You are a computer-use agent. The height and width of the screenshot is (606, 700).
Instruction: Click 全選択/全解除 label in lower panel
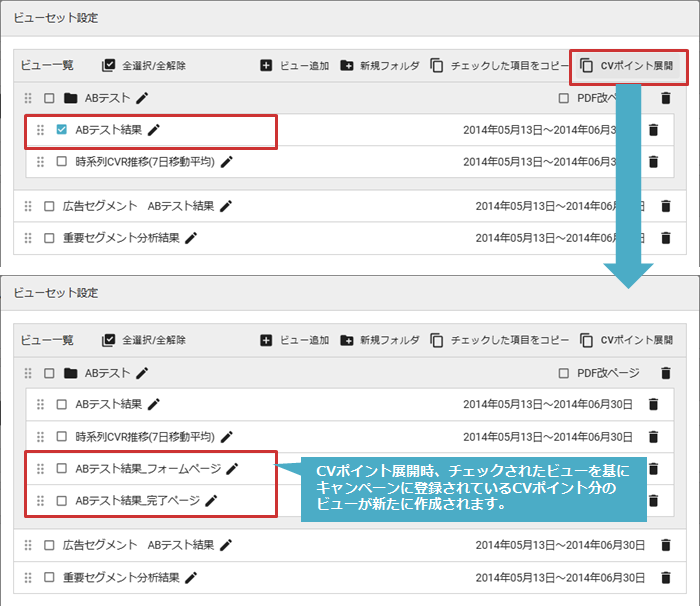coord(154,340)
